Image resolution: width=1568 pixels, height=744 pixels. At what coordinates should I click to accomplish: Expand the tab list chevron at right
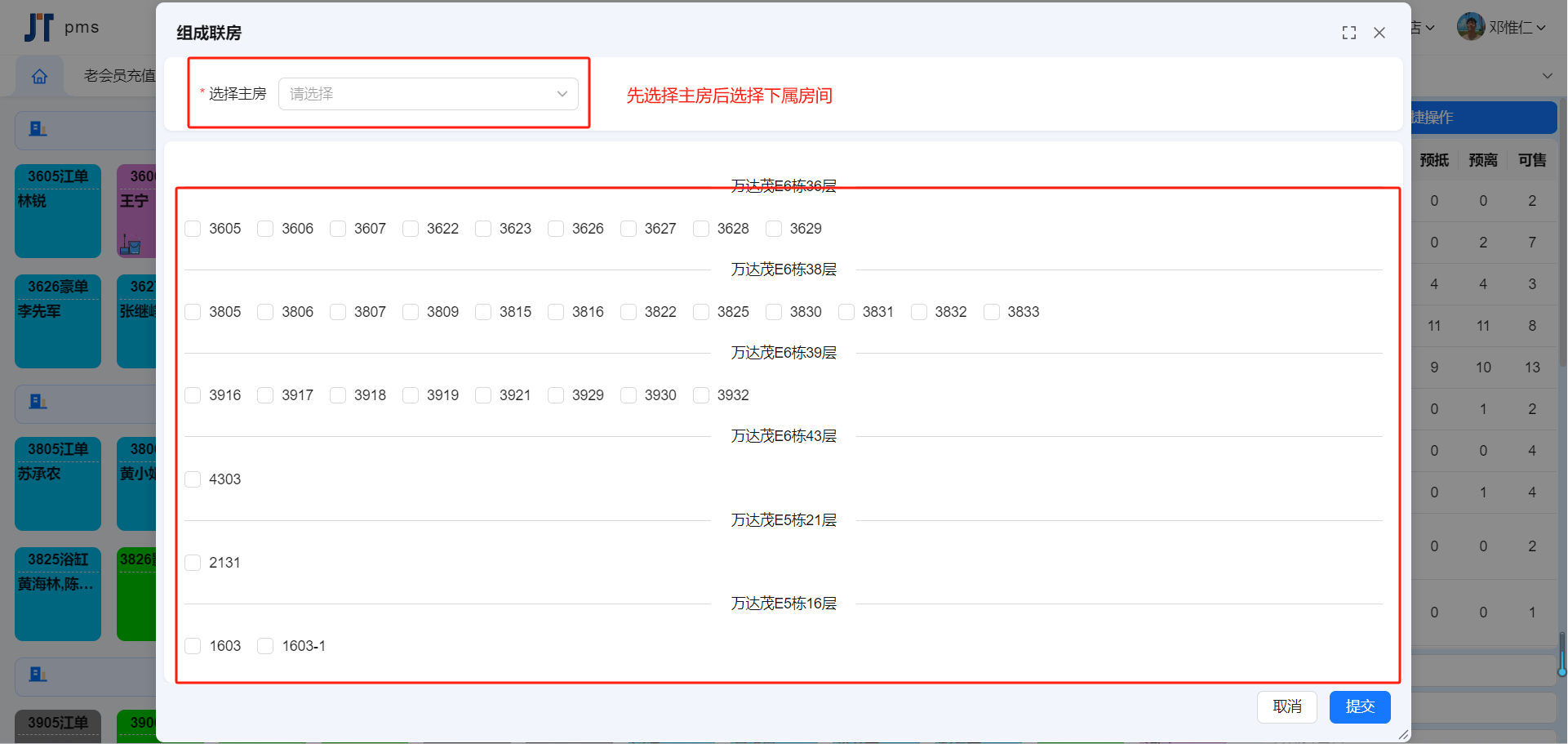[1547, 76]
